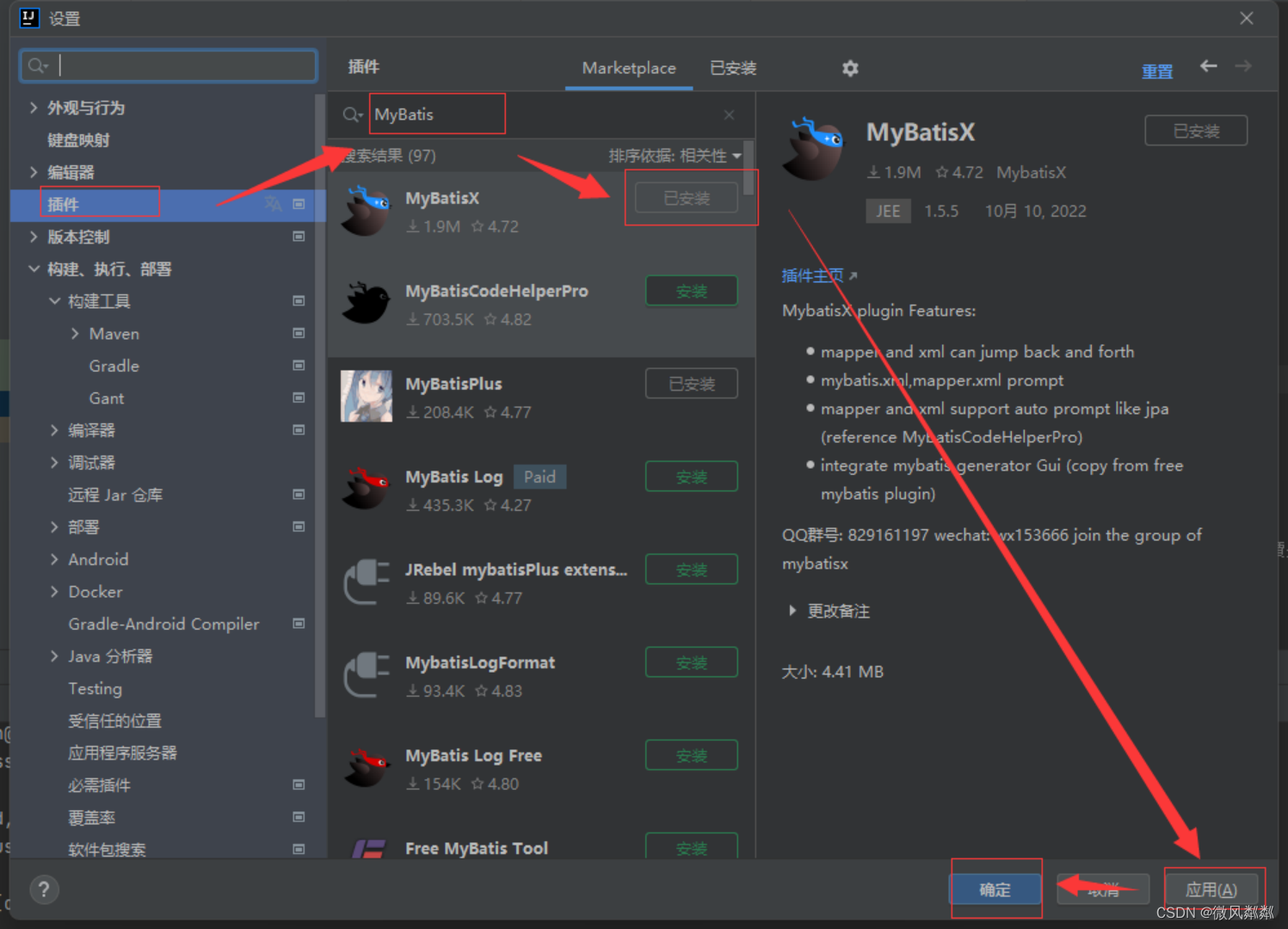
Task: Expand the 外观与行为 settings group
Action: click(34, 108)
